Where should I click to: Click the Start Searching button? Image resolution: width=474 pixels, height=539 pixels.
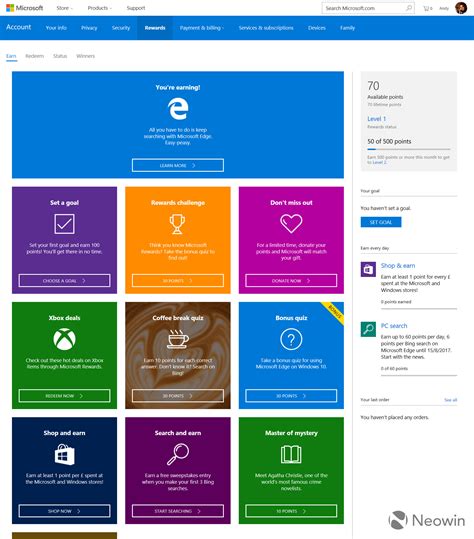pos(178,511)
